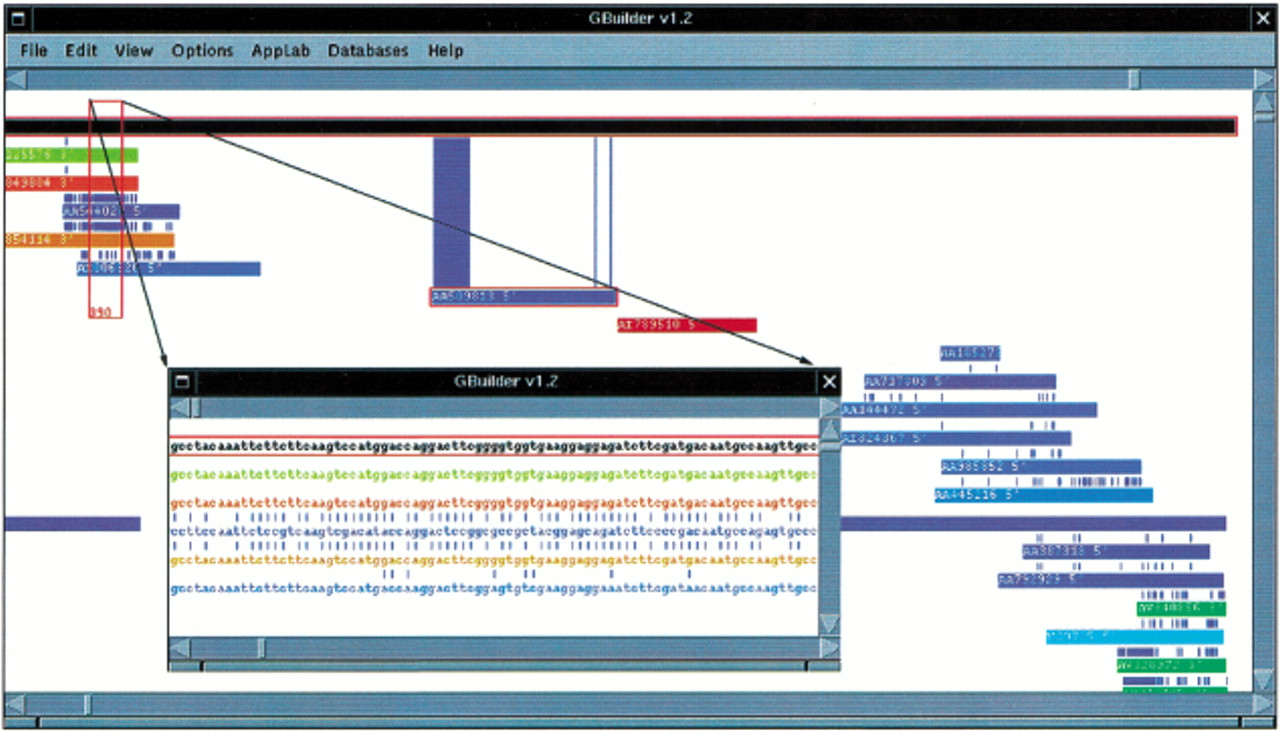Open the AppLab menu

click(x=280, y=50)
